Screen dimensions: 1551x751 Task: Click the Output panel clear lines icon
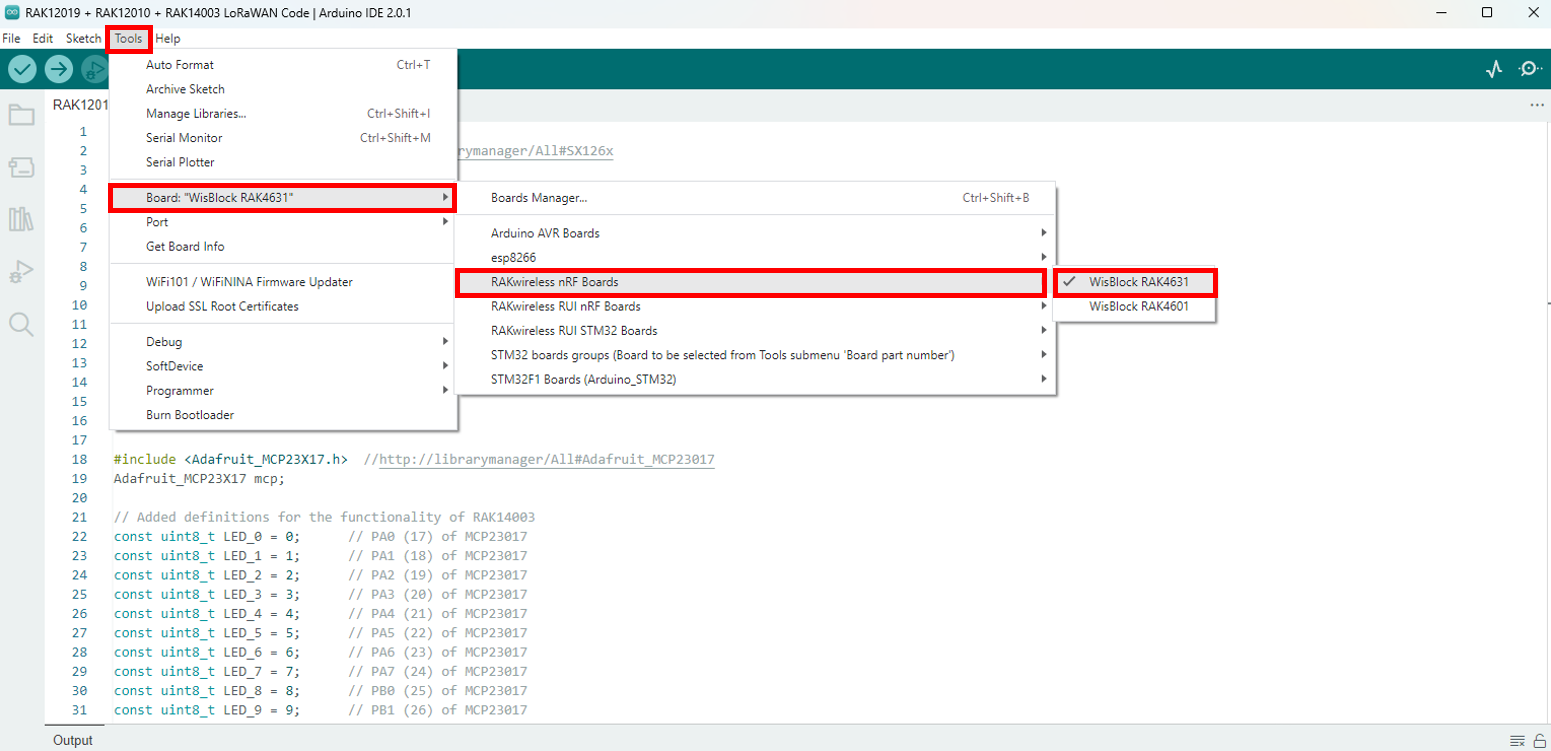pos(1517,741)
